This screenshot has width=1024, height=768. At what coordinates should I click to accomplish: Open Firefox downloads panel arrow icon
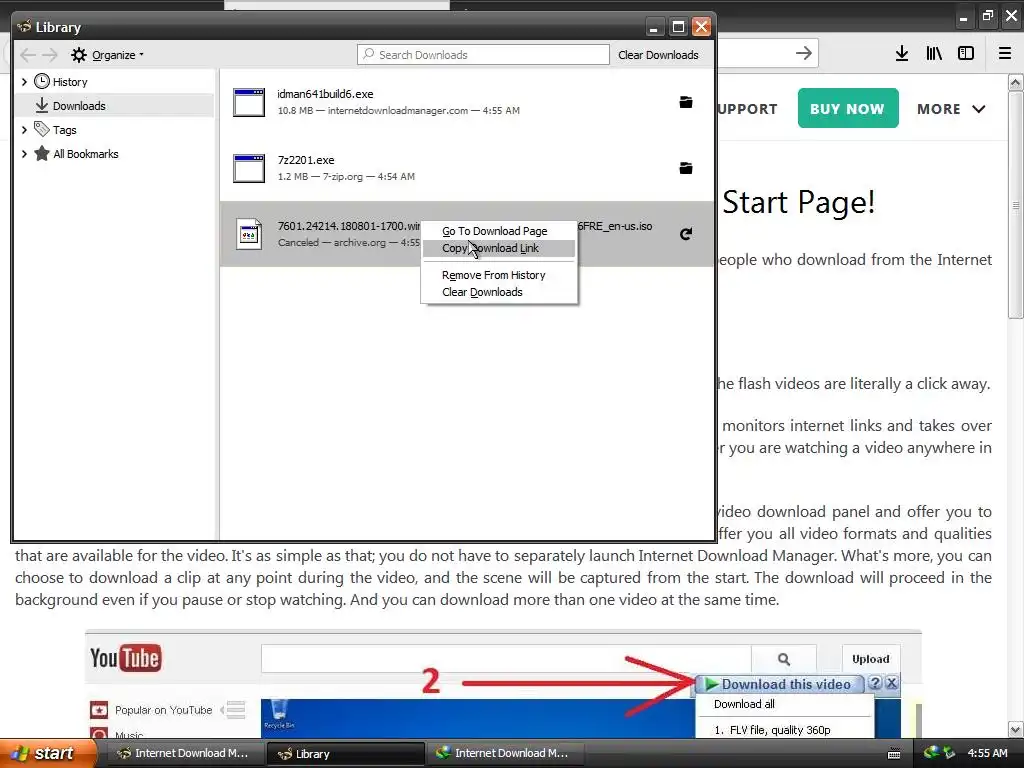click(x=902, y=54)
